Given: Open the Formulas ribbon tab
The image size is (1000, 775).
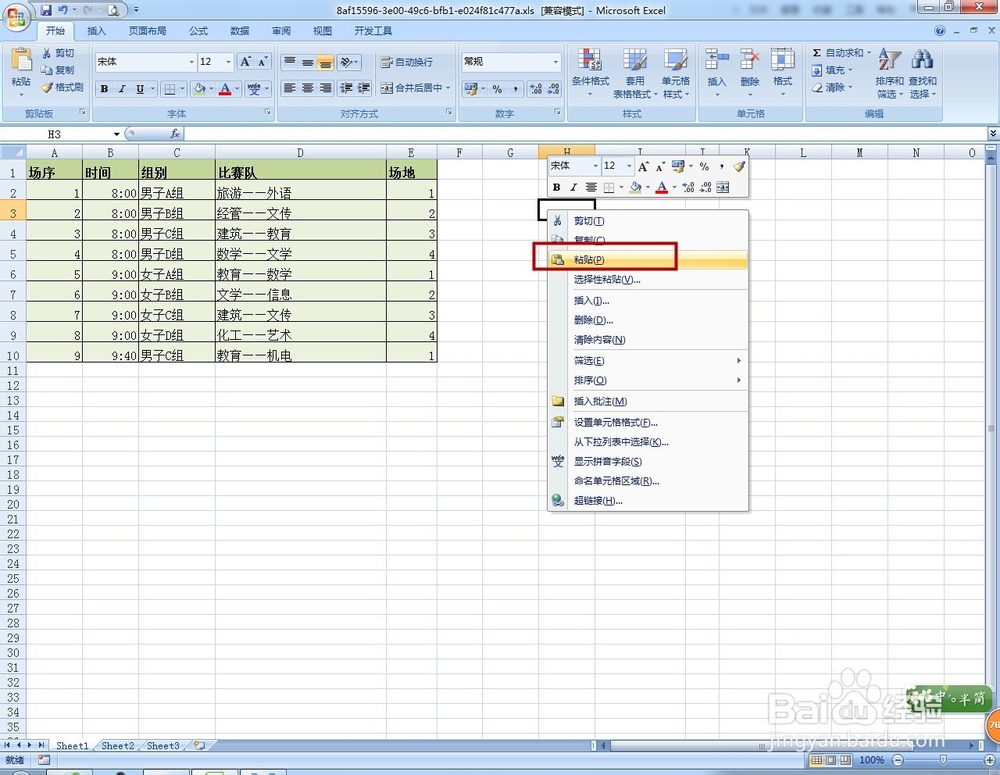Looking at the screenshot, I should coord(198,31).
